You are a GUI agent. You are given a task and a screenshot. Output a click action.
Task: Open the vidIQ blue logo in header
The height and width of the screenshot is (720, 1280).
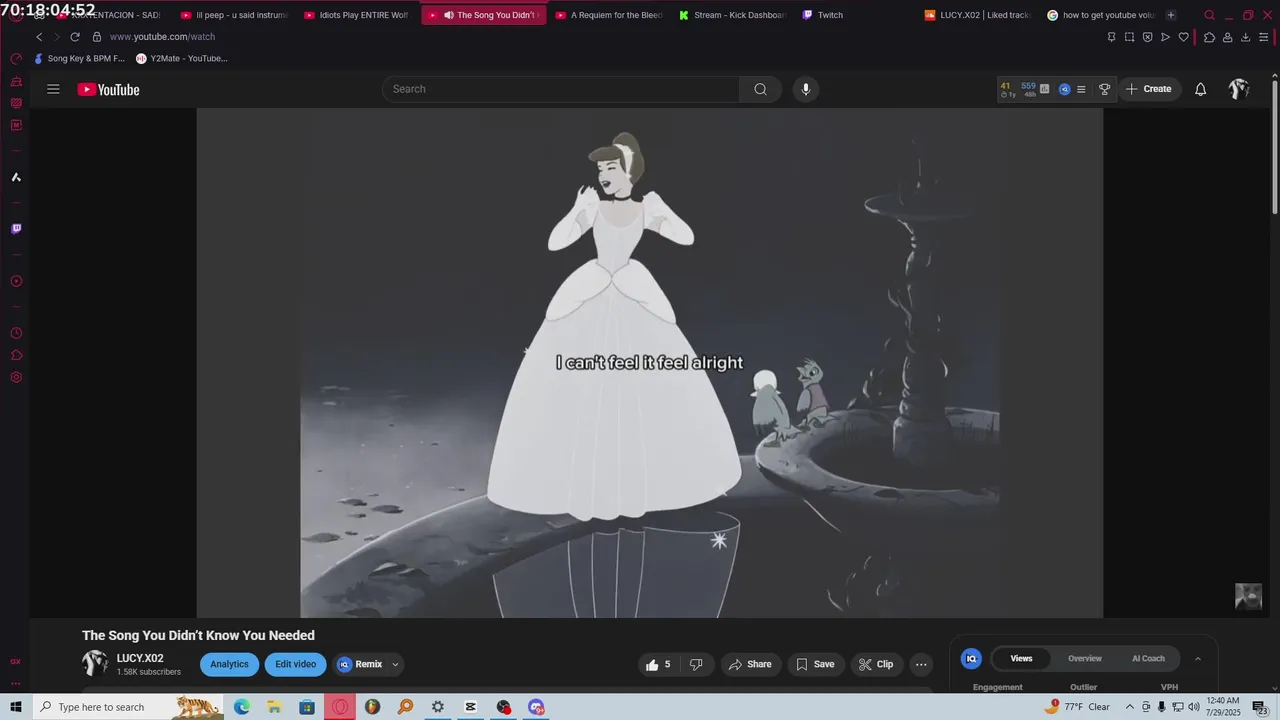point(1064,89)
